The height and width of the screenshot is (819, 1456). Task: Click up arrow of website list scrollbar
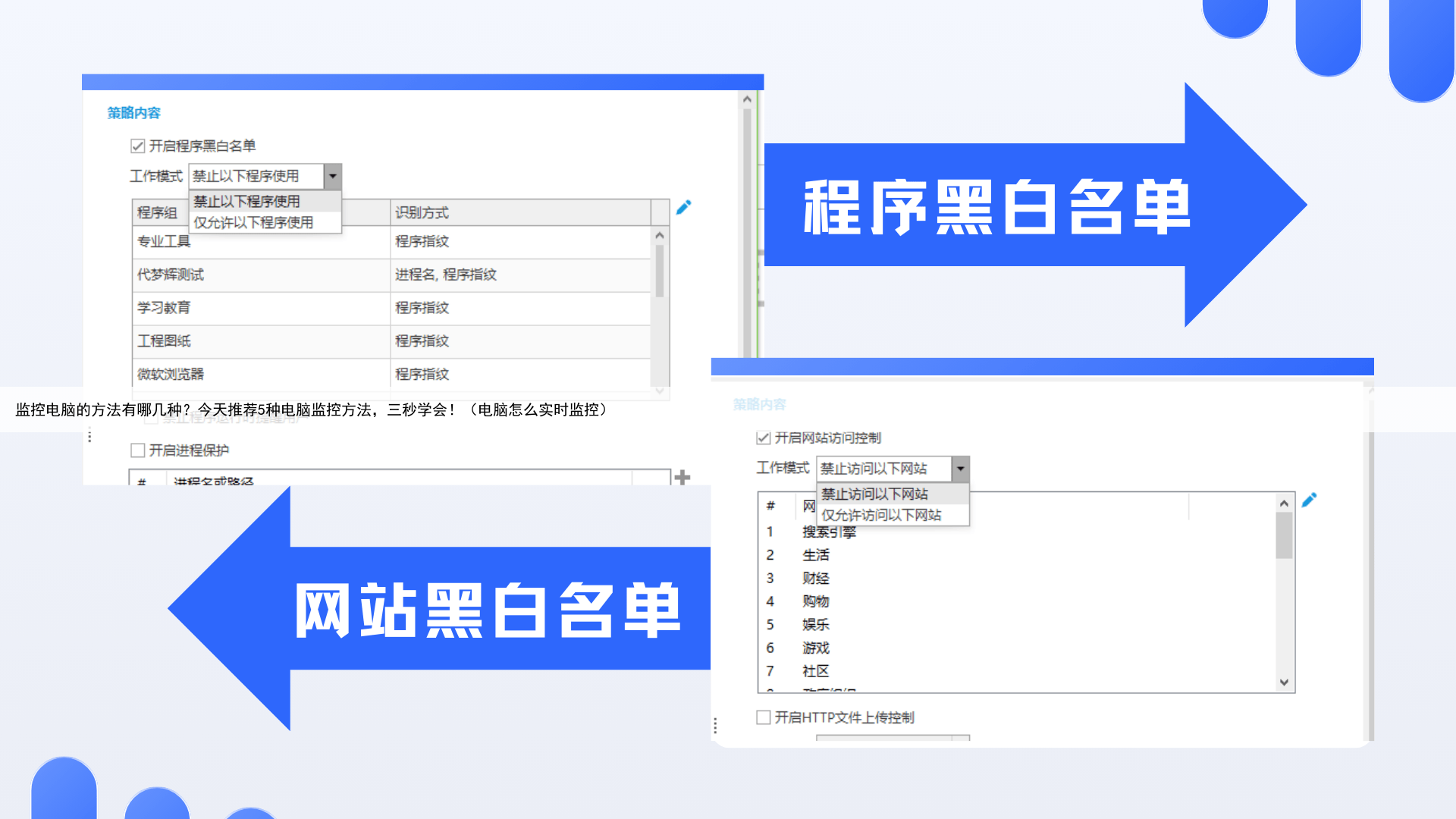tap(1284, 504)
